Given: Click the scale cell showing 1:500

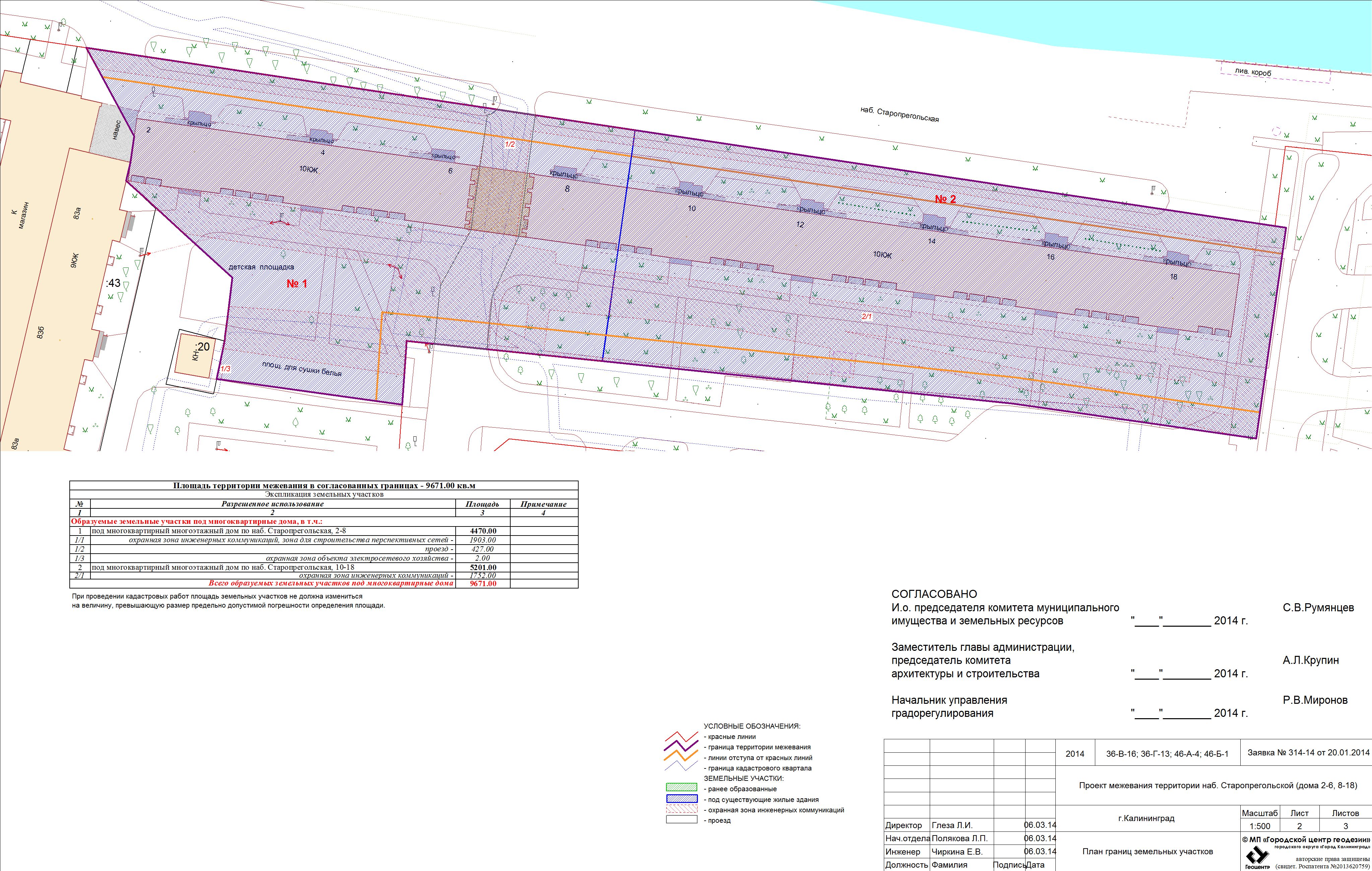Looking at the screenshot, I should [x=1260, y=826].
